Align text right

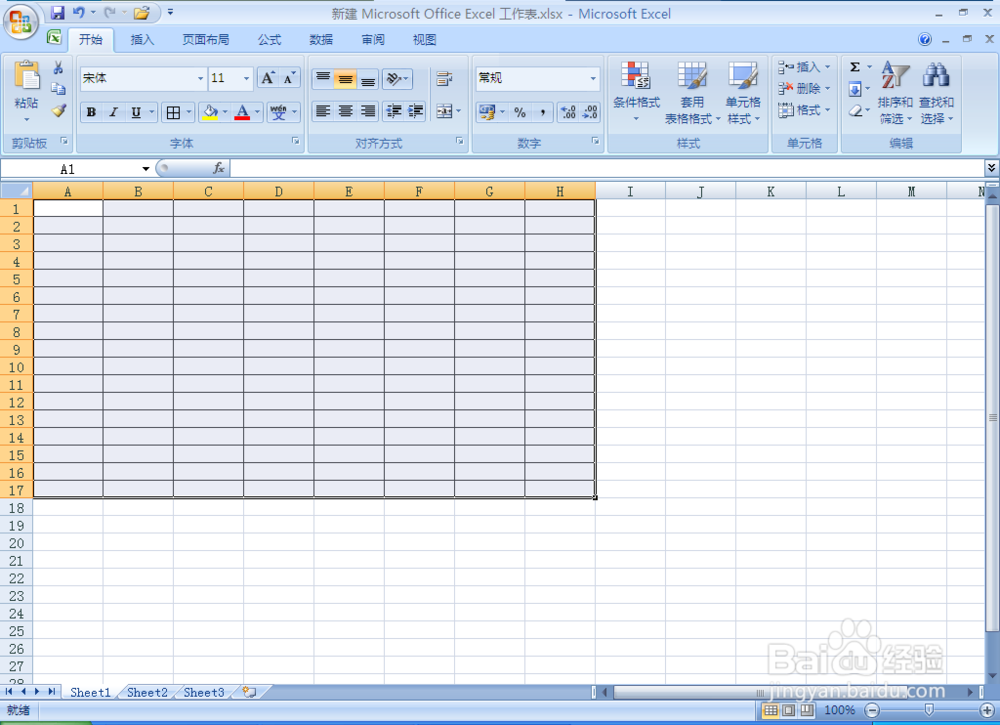(x=368, y=111)
